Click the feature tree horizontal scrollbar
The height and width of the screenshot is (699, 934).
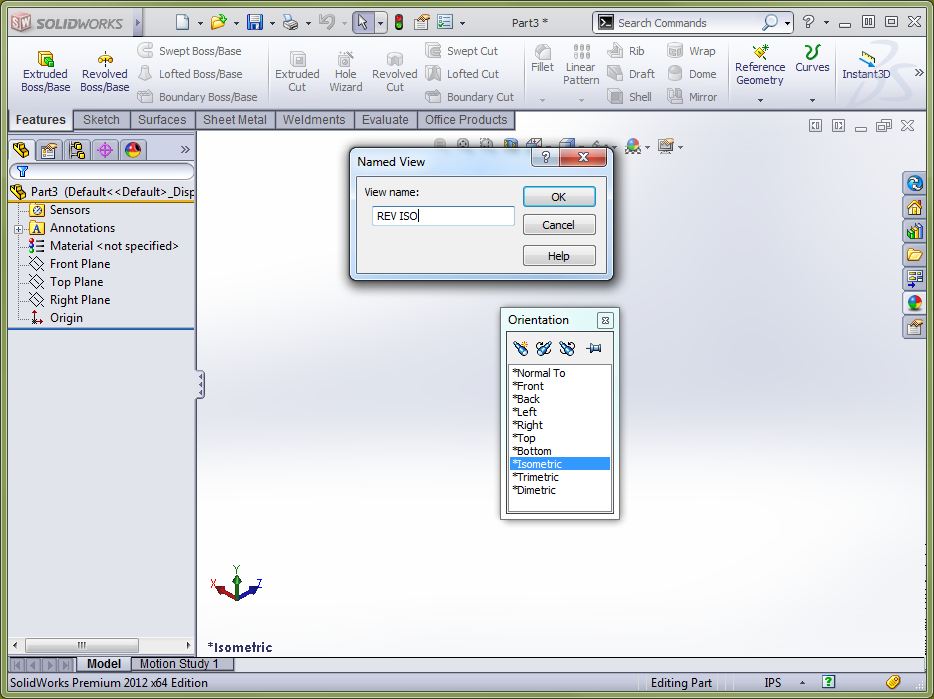click(102, 645)
